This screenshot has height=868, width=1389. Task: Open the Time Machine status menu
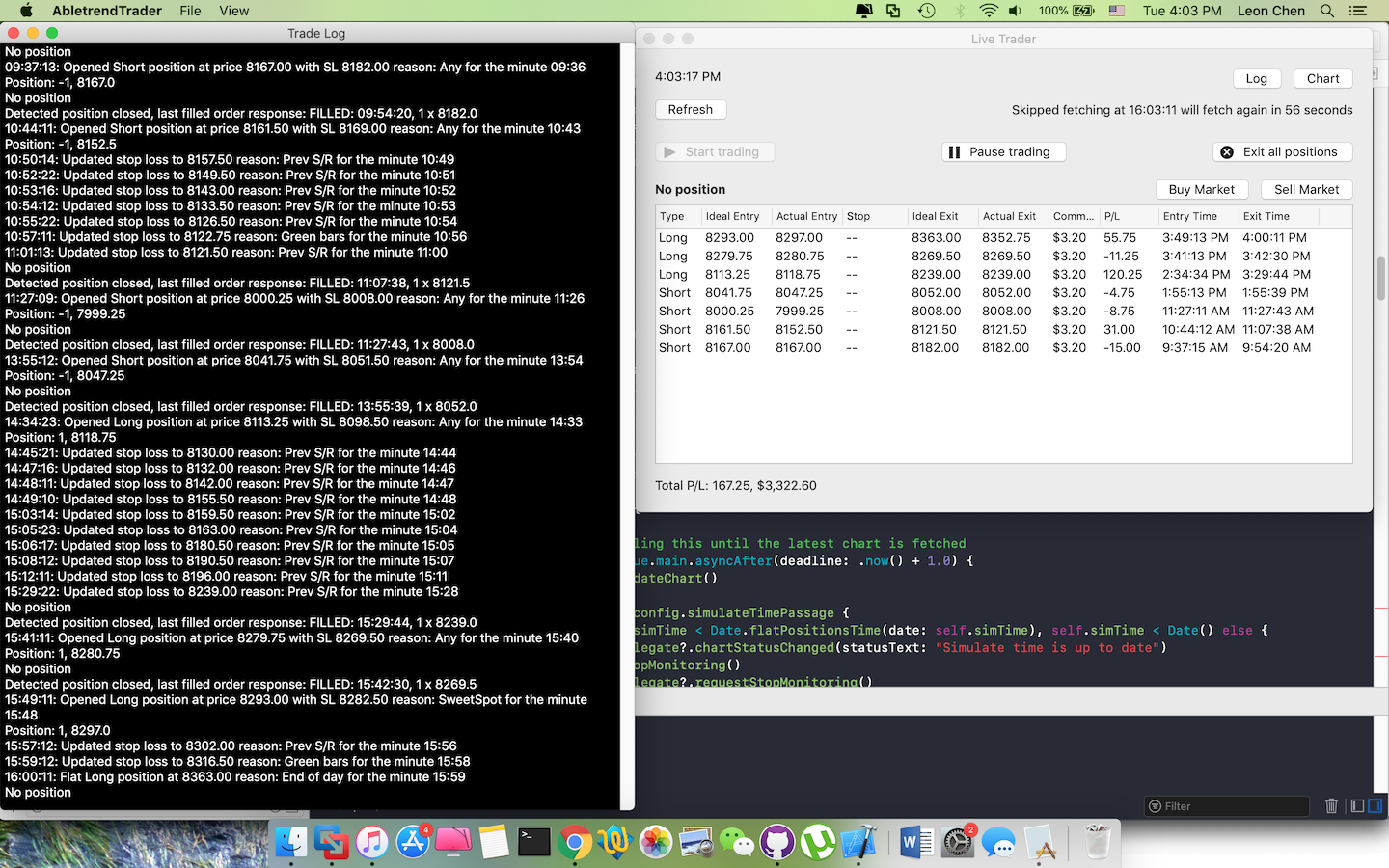(x=926, y=11)
